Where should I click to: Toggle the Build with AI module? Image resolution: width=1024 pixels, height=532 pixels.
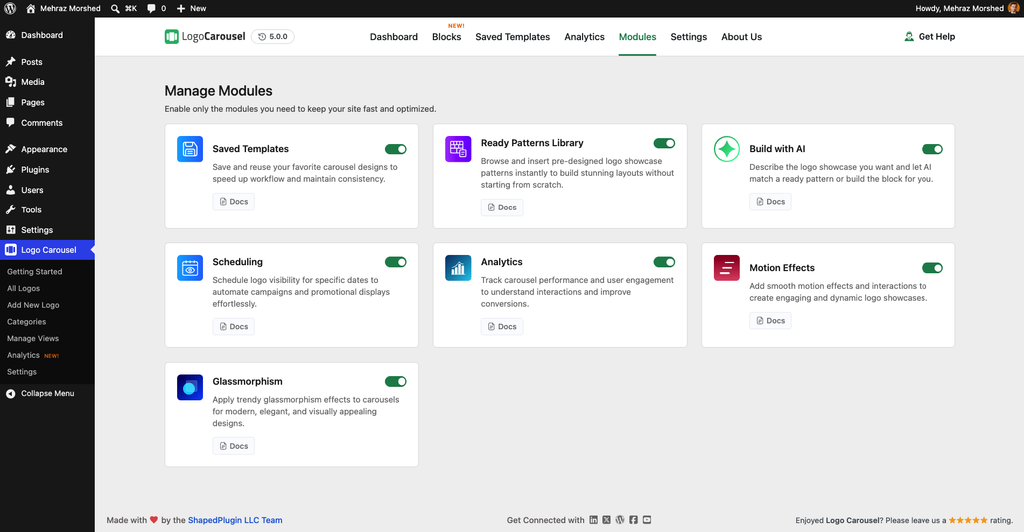point(933,149)
